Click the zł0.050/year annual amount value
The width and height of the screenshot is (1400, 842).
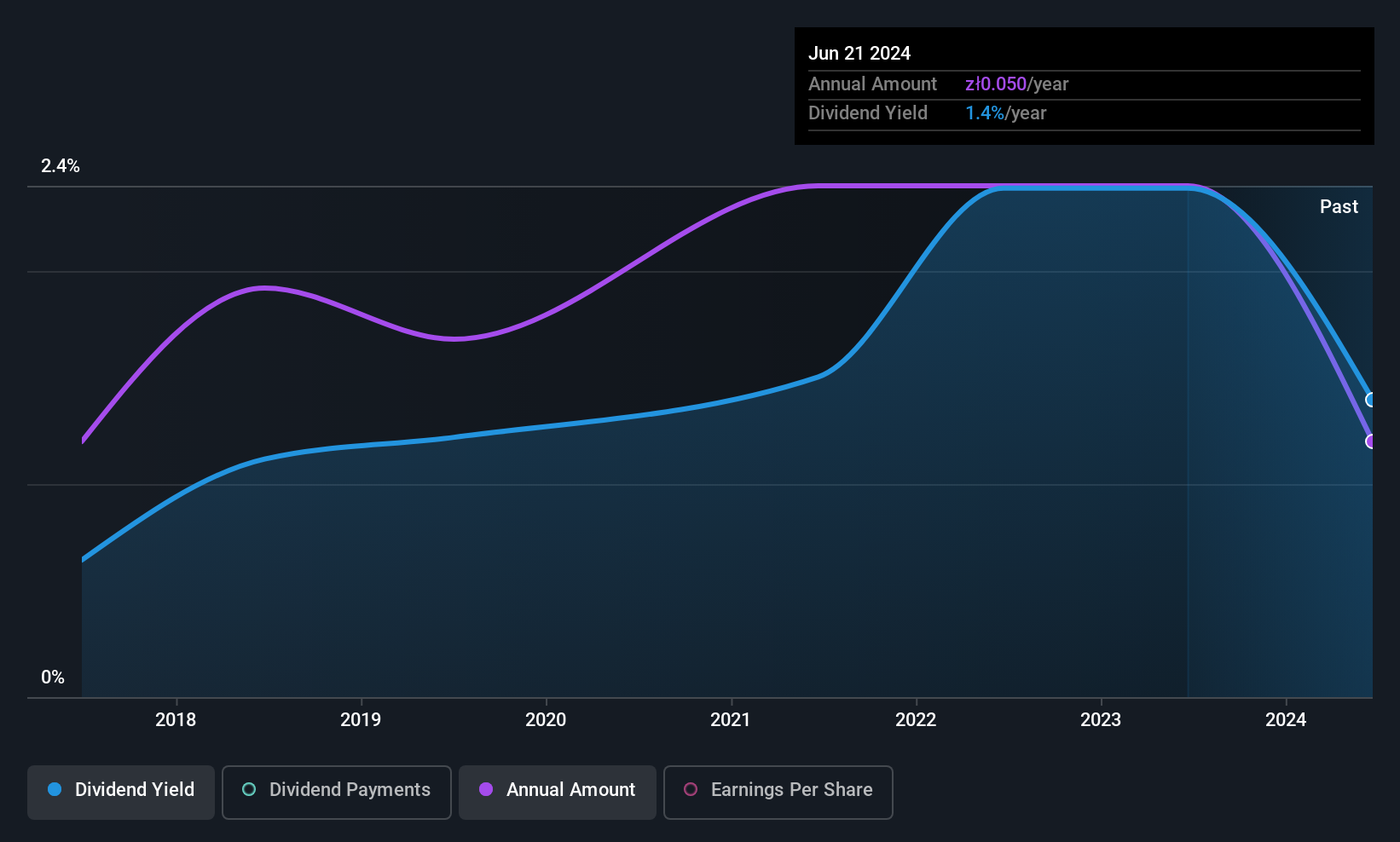pos(1016,84)
